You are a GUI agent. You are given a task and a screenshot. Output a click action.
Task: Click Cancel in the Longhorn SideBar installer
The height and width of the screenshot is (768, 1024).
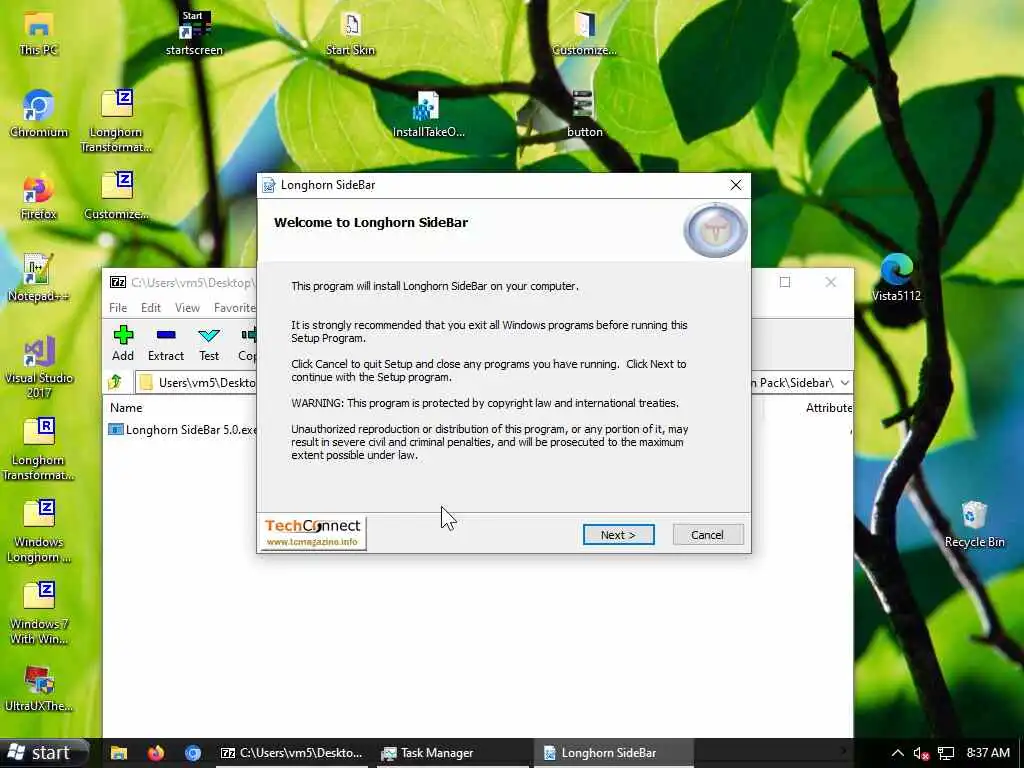point(707,535)
